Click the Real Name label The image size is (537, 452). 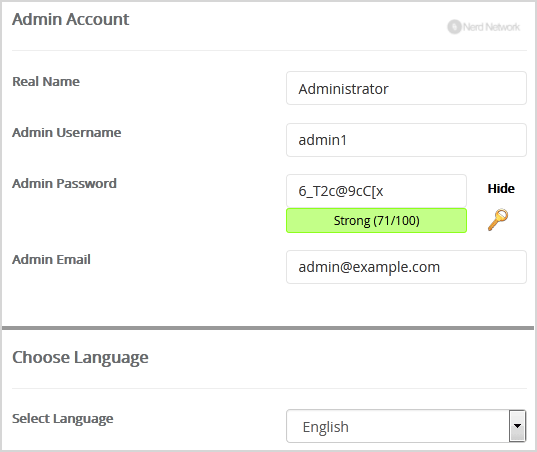click(46, 81)
